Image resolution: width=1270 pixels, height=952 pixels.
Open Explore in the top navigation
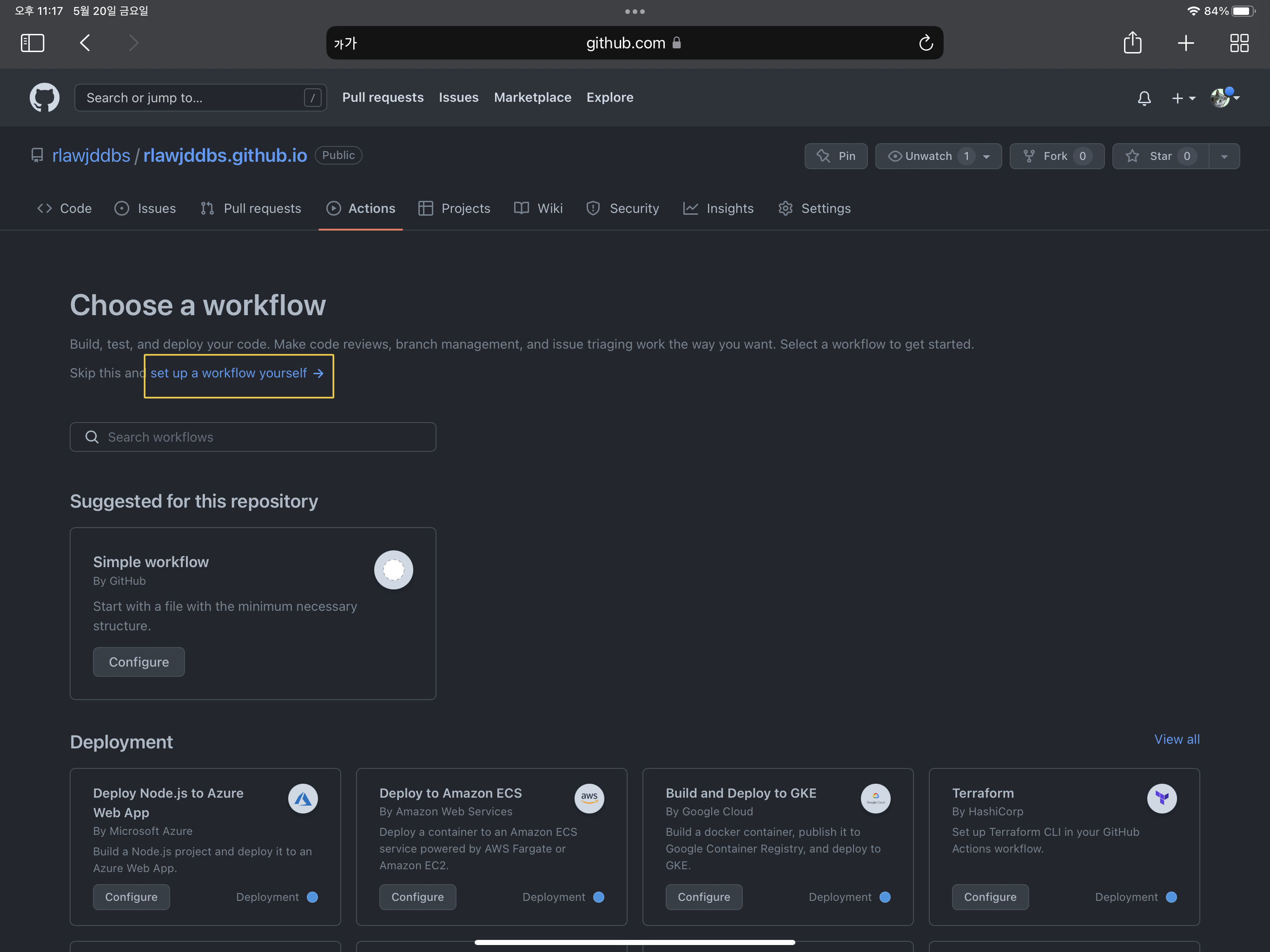[610, 98]
